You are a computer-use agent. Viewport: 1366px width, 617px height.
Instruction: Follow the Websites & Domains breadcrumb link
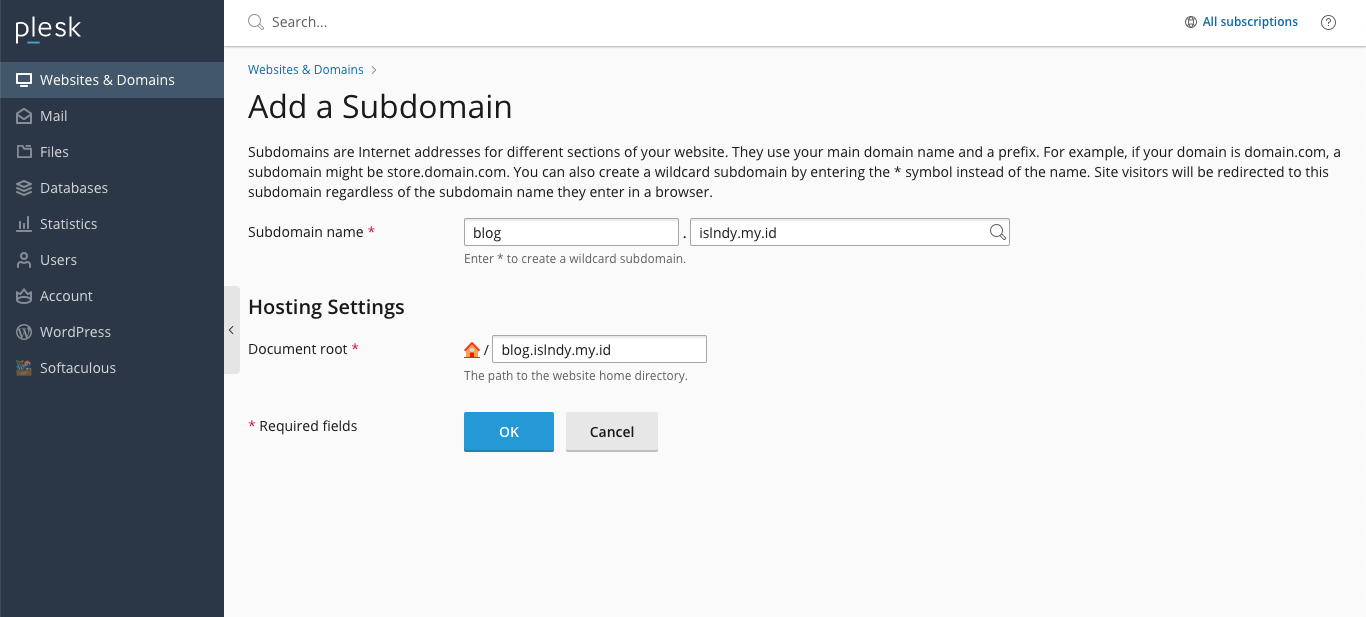pyautogui.click(x=306, y=70)
